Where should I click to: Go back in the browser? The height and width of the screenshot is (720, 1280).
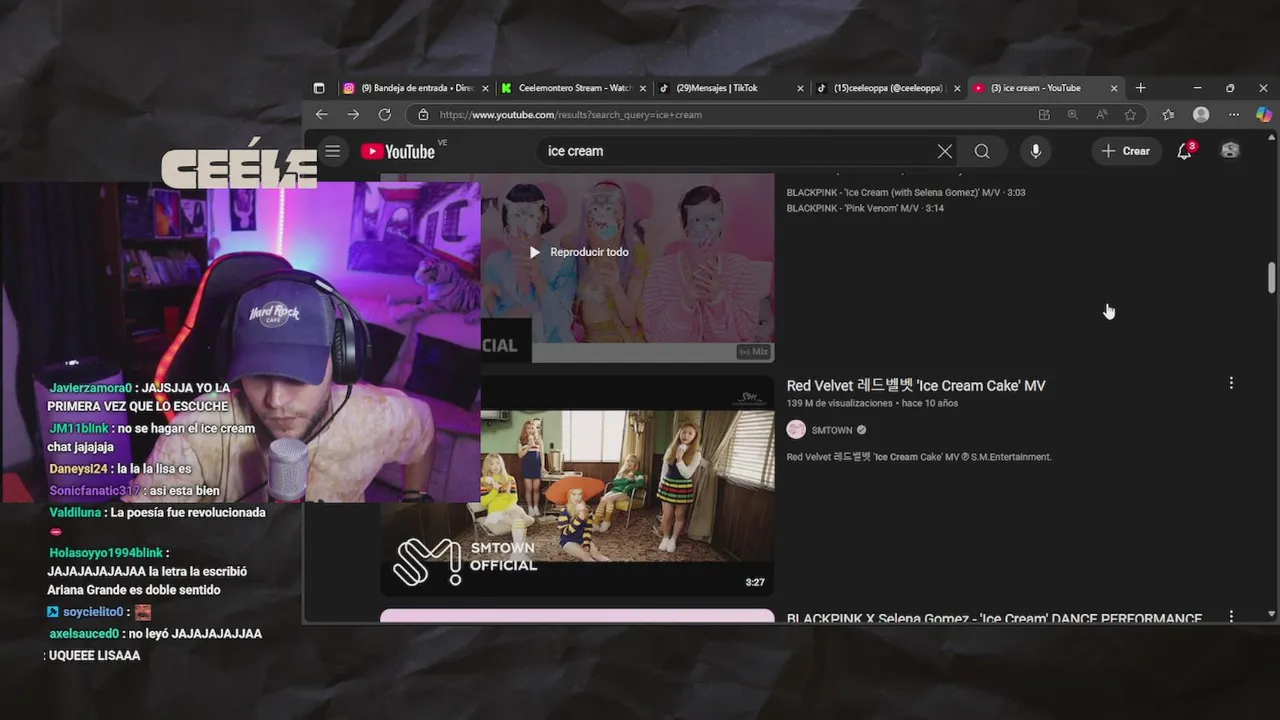[x=321, y=115]
